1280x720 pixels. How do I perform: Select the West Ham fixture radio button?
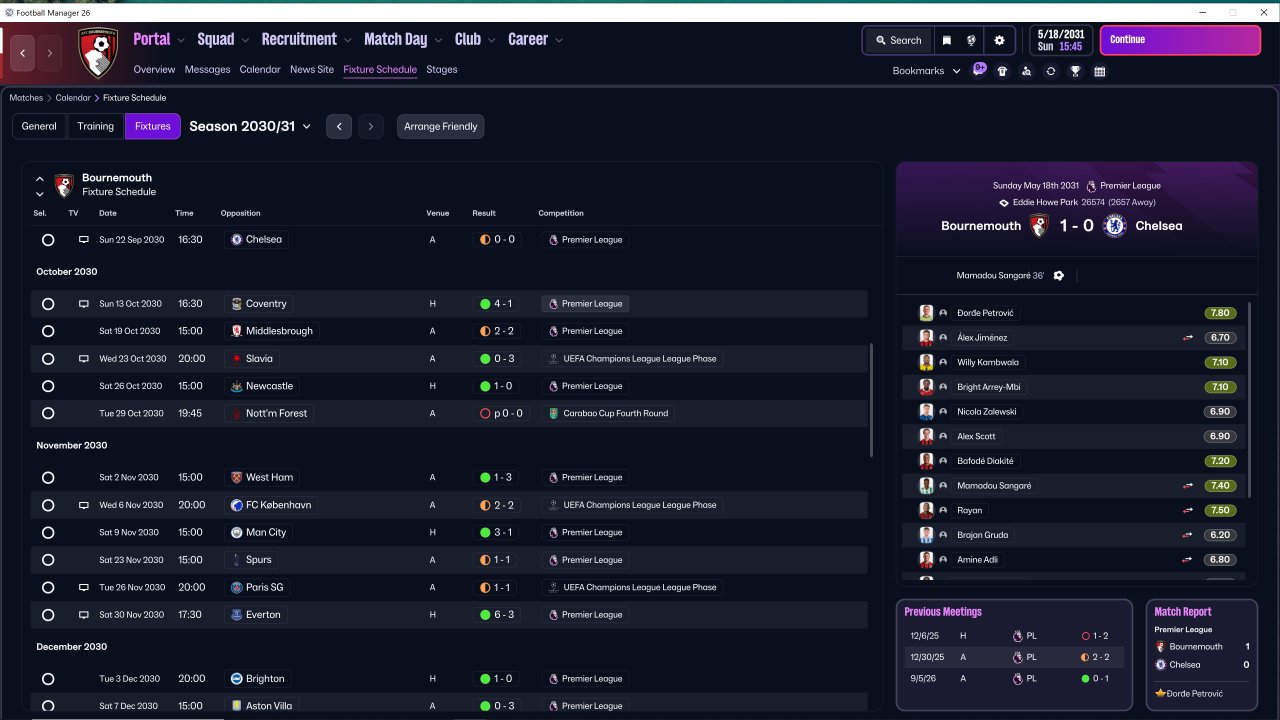(48, 478)
